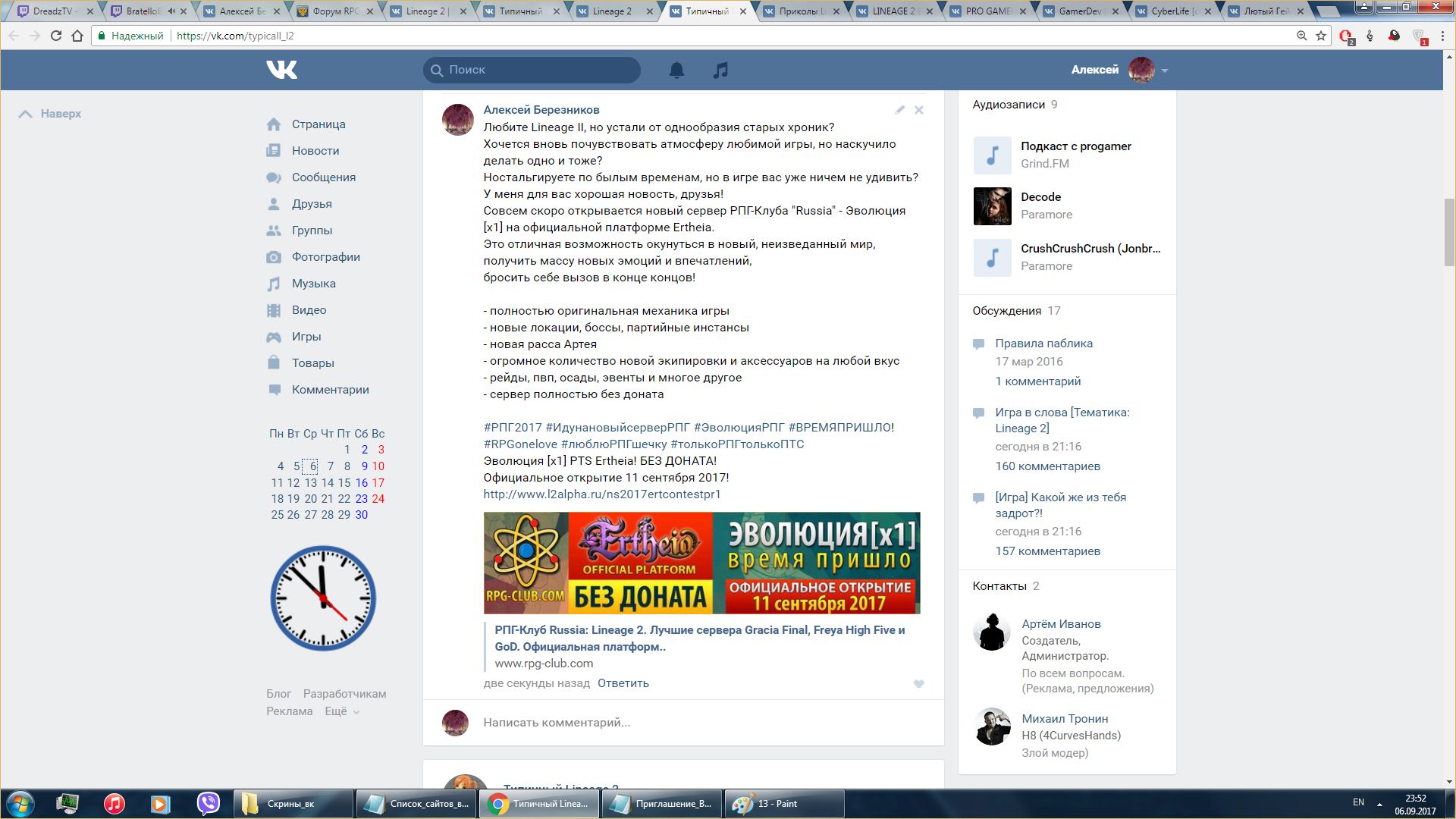Click the Windows Start button

20,803
